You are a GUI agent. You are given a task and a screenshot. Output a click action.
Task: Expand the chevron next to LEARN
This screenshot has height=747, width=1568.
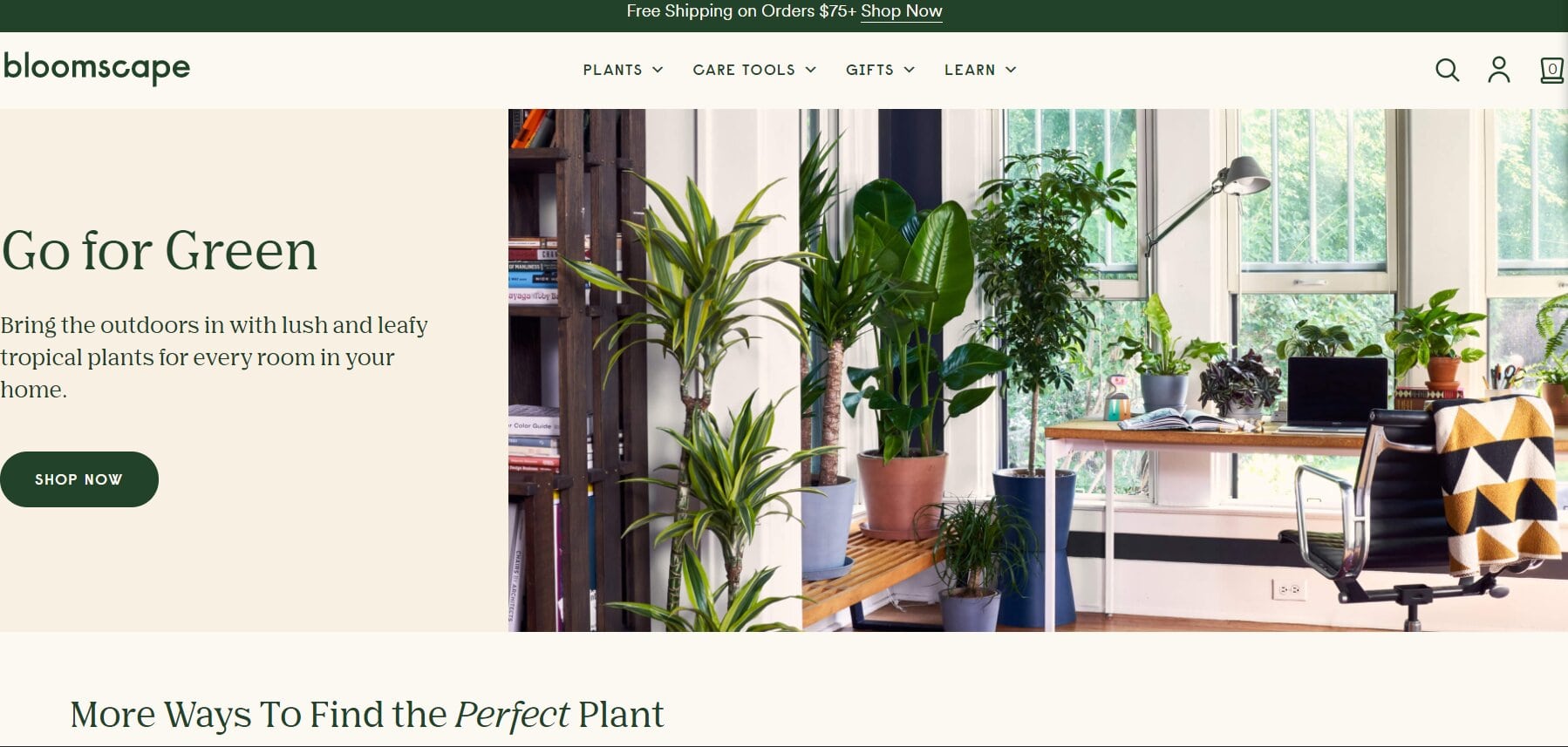tap(1010, 70)
